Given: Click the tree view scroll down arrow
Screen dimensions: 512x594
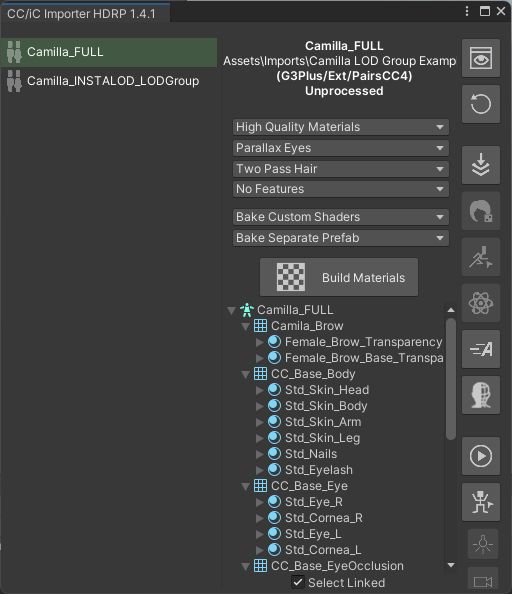Looking at the screenshot, I should pos(451,565).
